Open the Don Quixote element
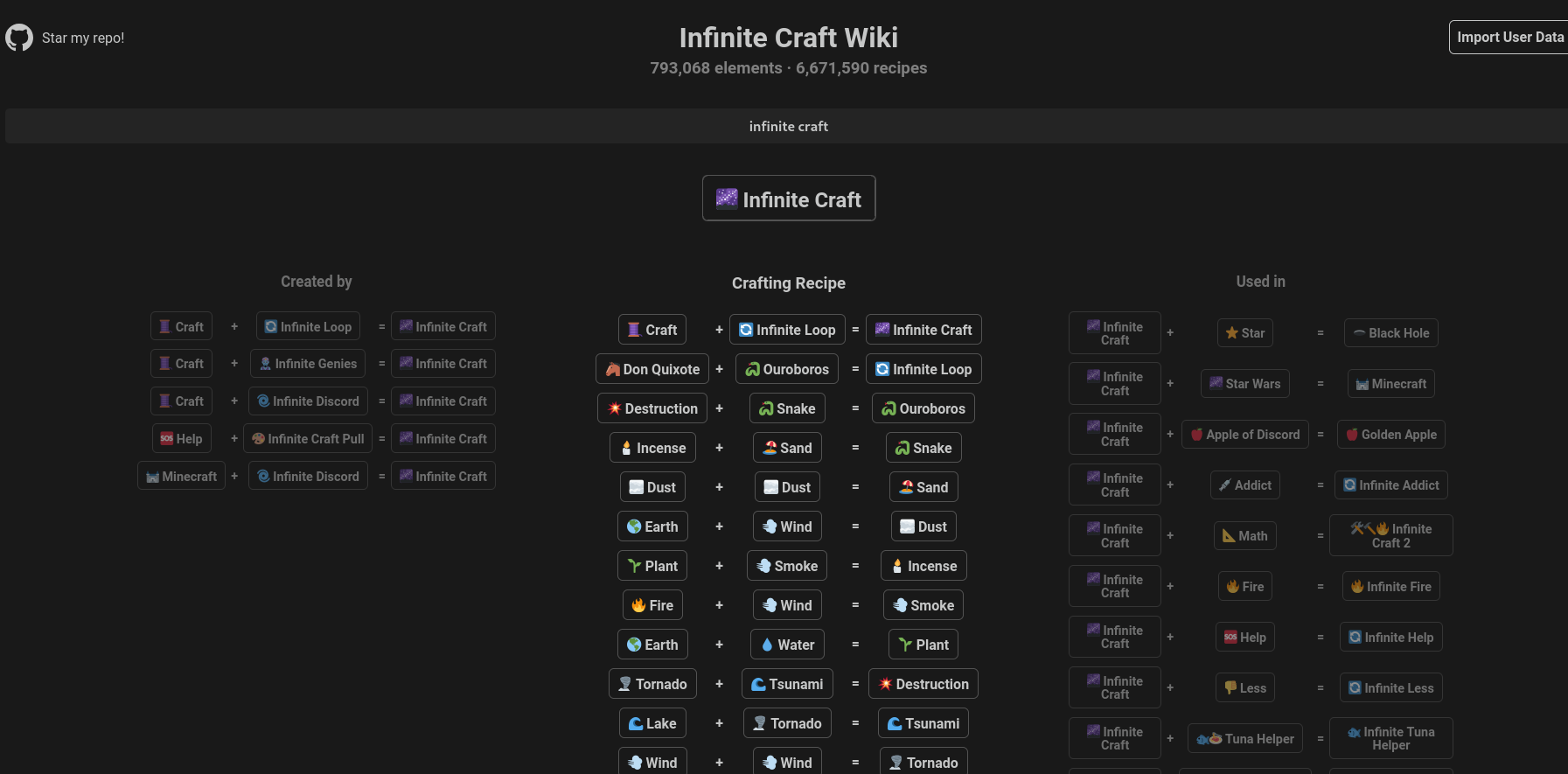This screenshot has width=1568, height=774. point(652,369)
